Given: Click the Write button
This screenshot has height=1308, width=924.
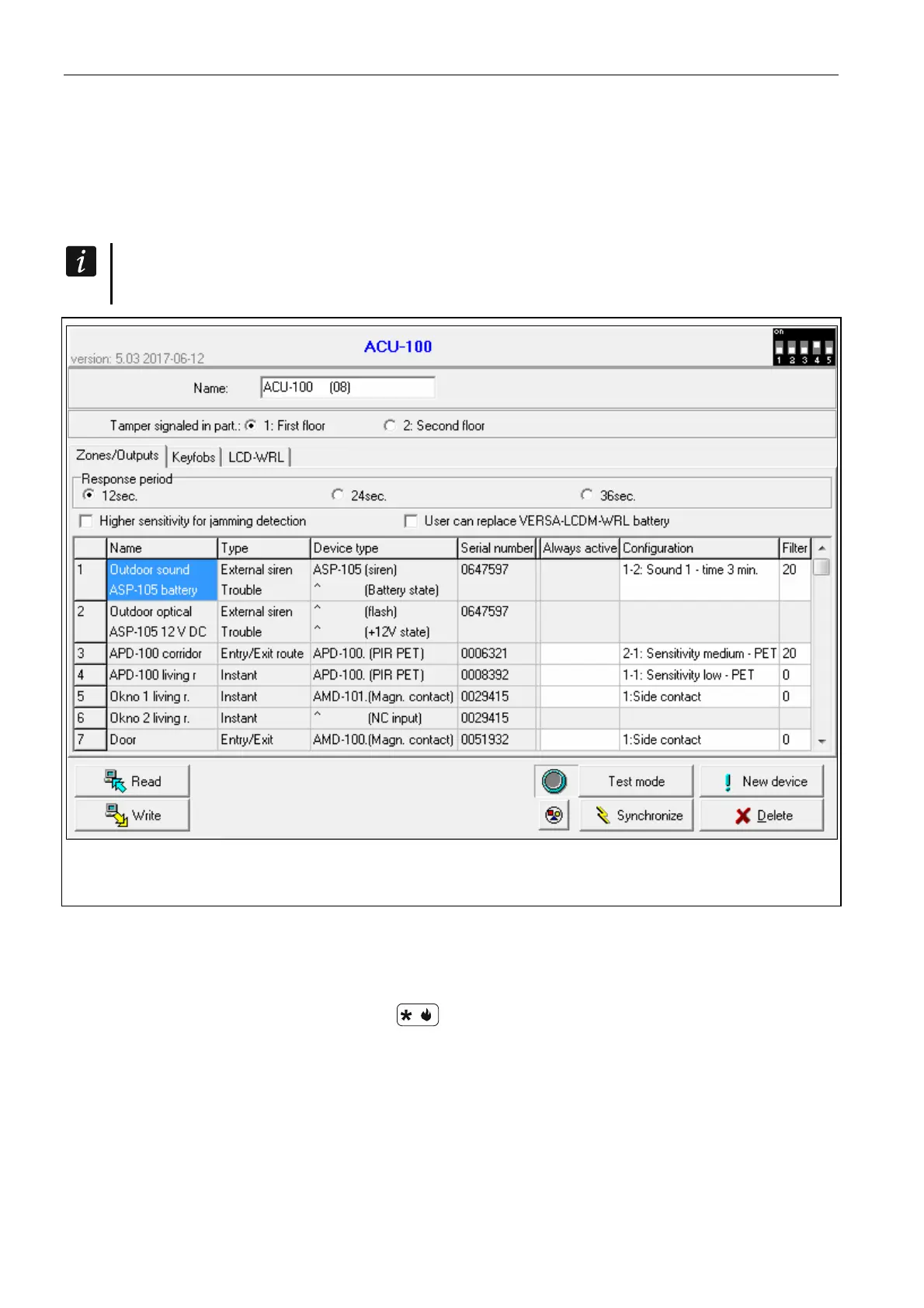Looking at the screenshot, I should (x=132, y=816).
